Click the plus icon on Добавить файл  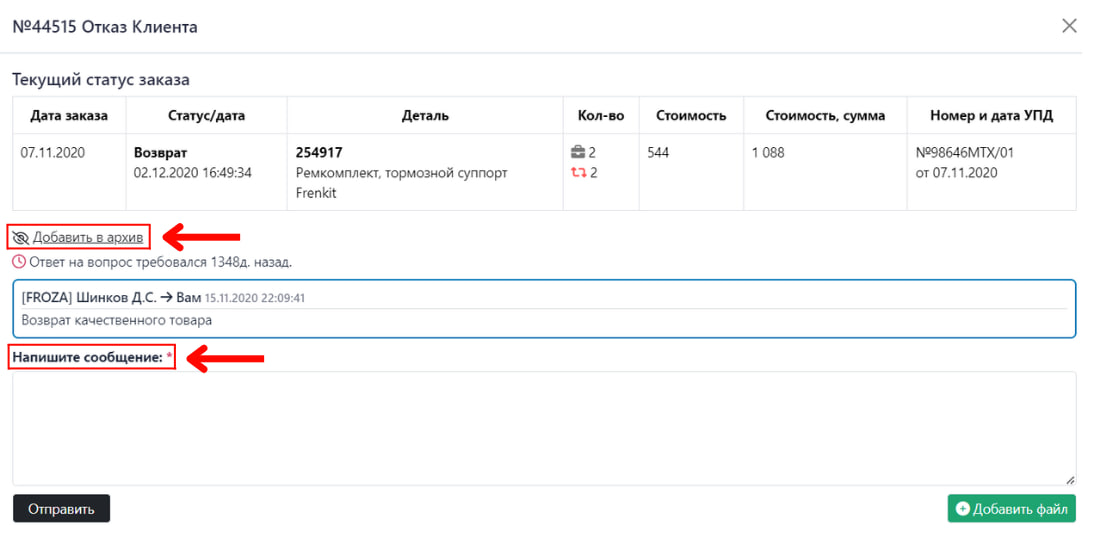[x=963, y=509]
